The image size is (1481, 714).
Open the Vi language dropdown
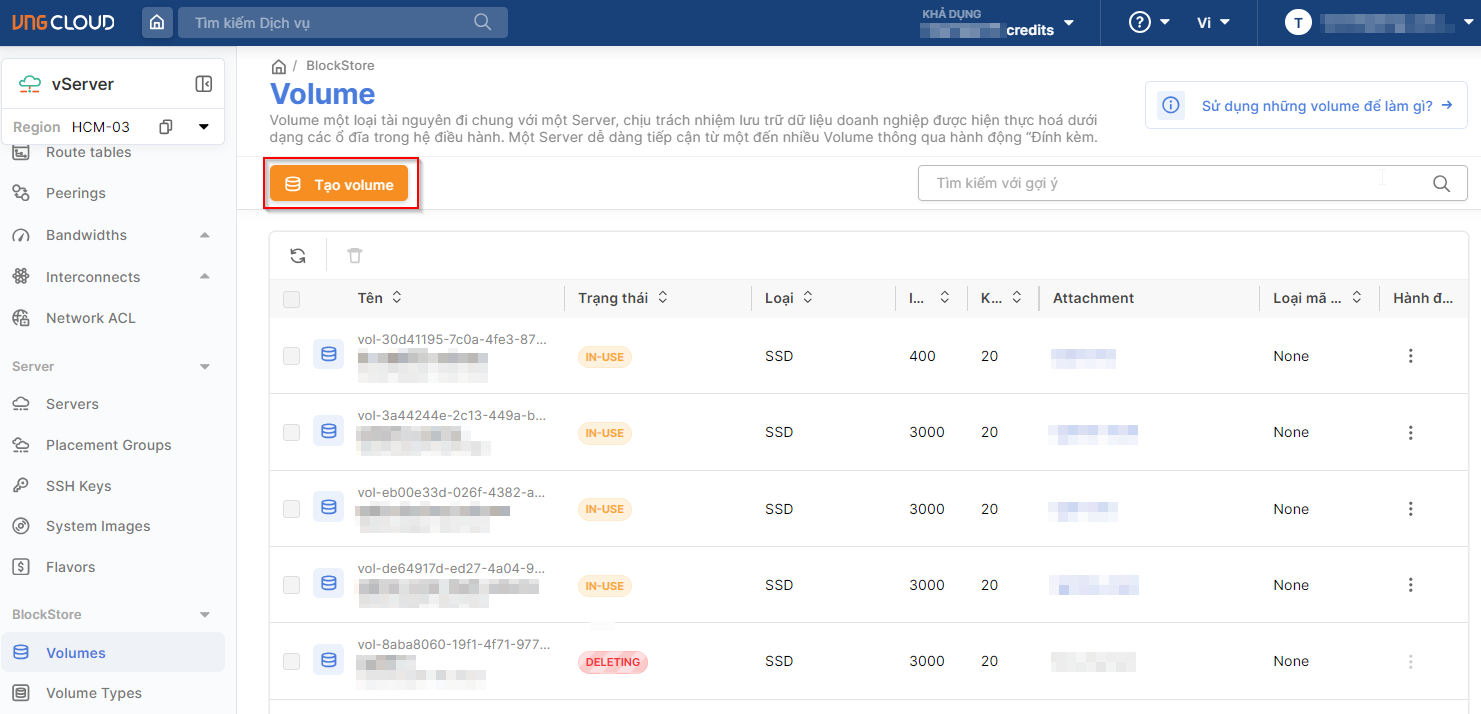coord(1213,22)
